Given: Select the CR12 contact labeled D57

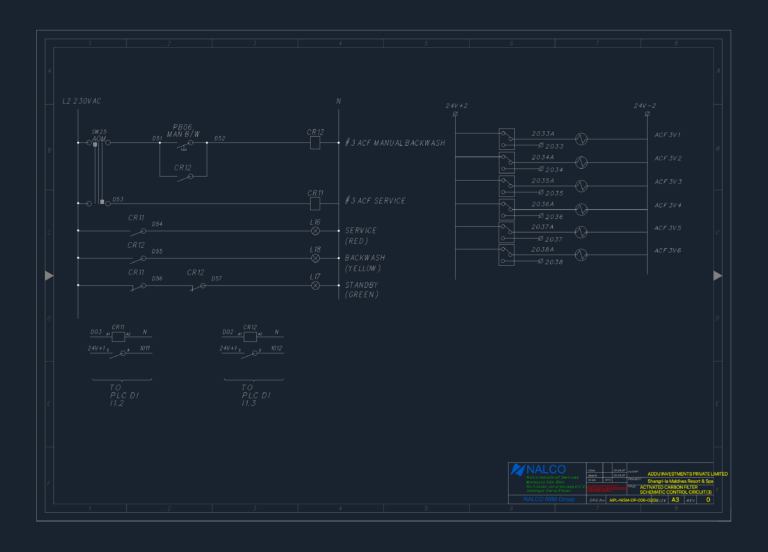Looking at the screenshot, I should pyautogui.click(x=197, y=287).
